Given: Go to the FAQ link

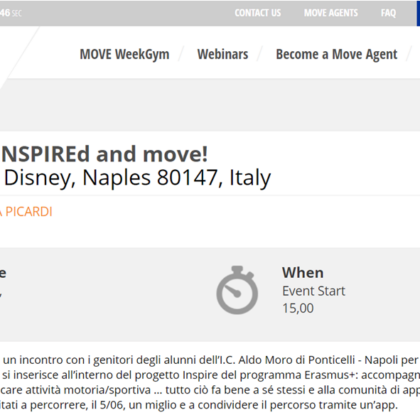Looking at the screenshot, I should tap(388, 13).
